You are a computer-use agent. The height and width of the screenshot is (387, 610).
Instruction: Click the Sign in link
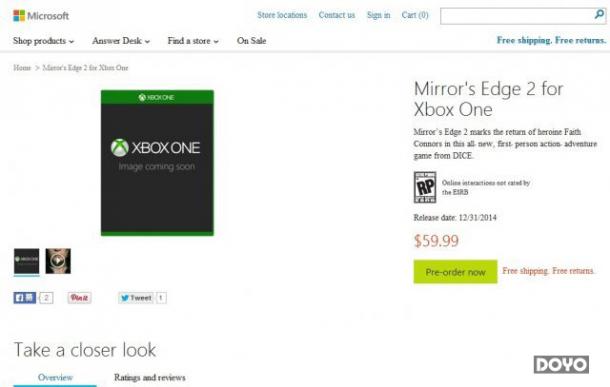pos(379,15)
